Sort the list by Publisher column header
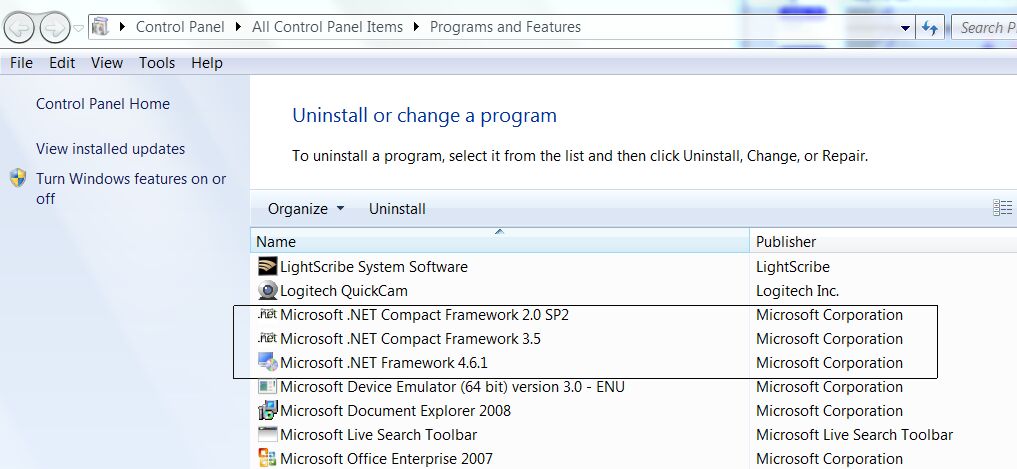Image resolution: width=1017 pixels, height=469 pixels. (786, 241)
